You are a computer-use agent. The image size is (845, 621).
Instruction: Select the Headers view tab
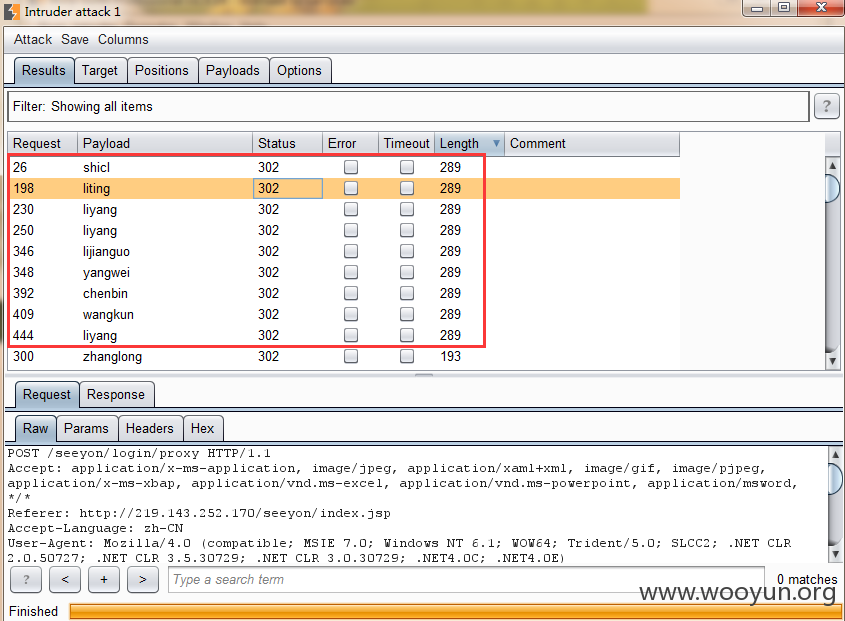point(150,429)
